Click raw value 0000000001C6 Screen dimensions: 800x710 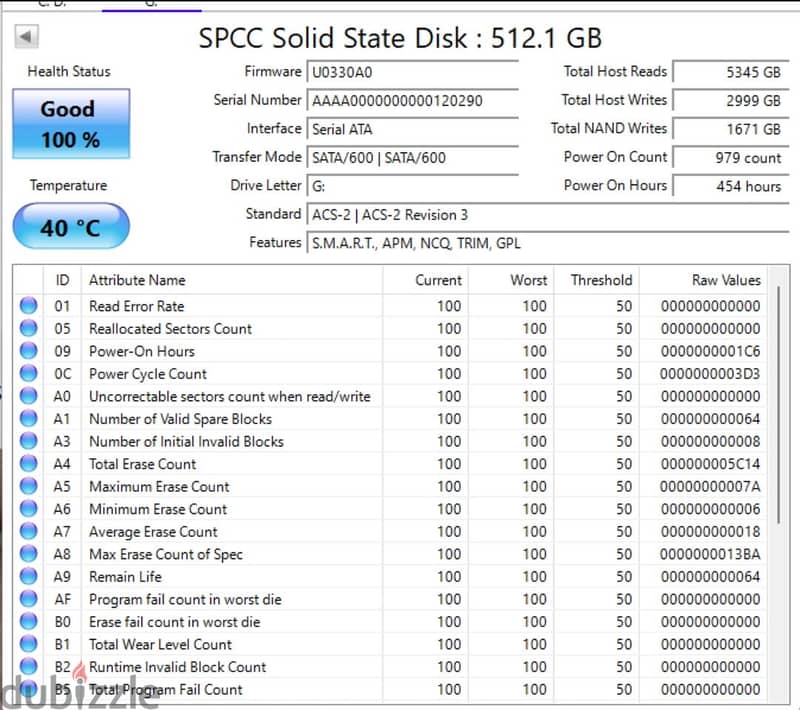point(710,351)
